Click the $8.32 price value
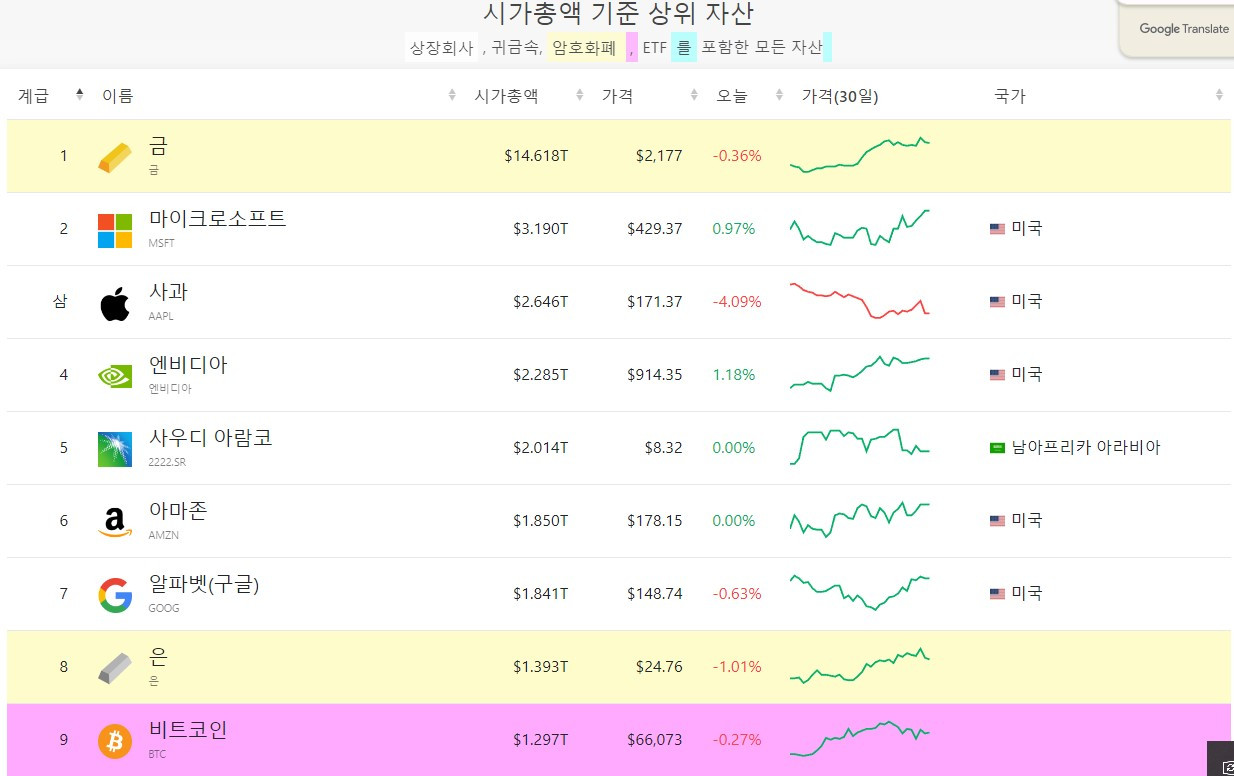This screenshot has height=776, width=1234. point(664,448)
